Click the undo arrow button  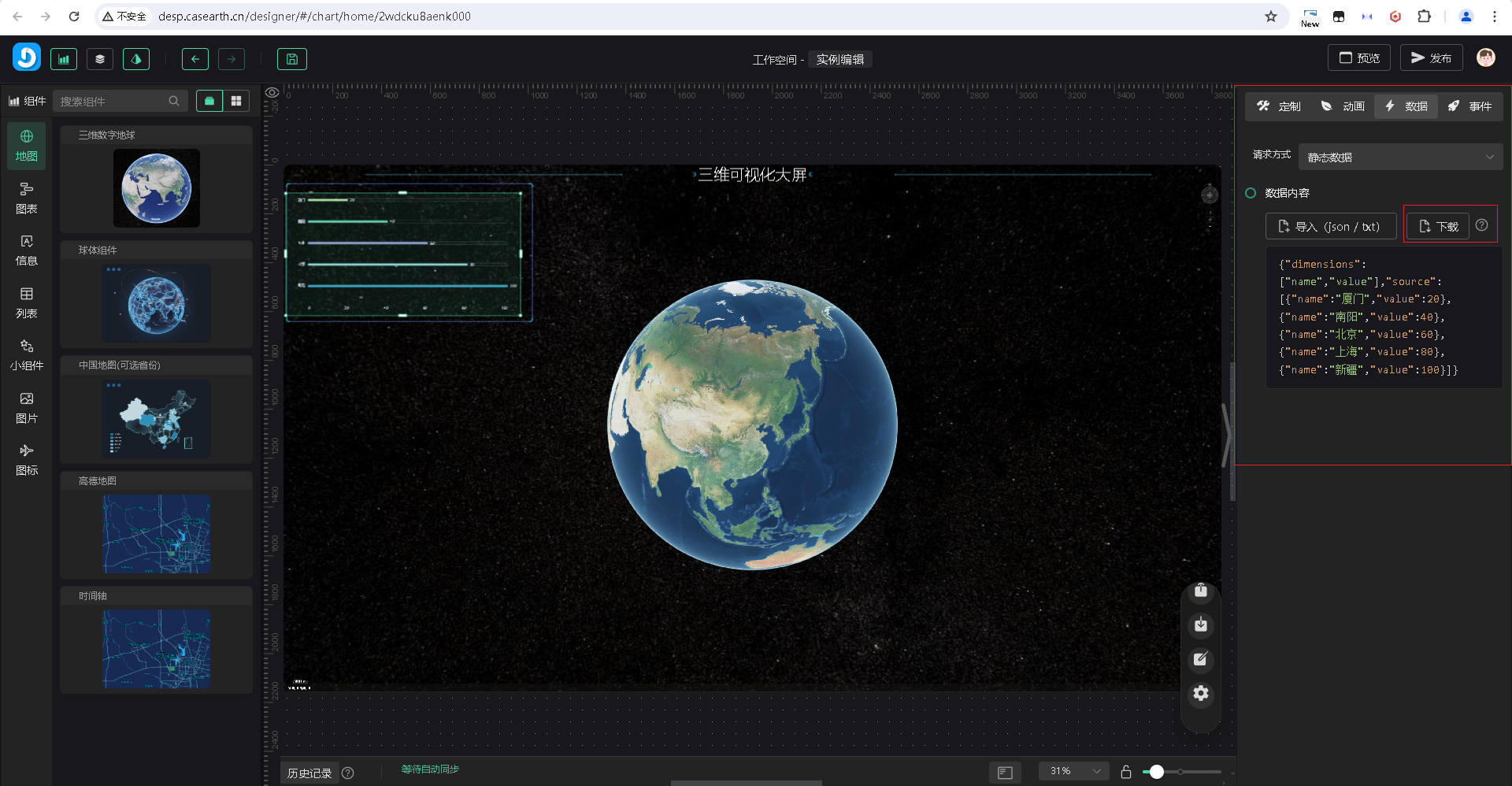(195, 59)
